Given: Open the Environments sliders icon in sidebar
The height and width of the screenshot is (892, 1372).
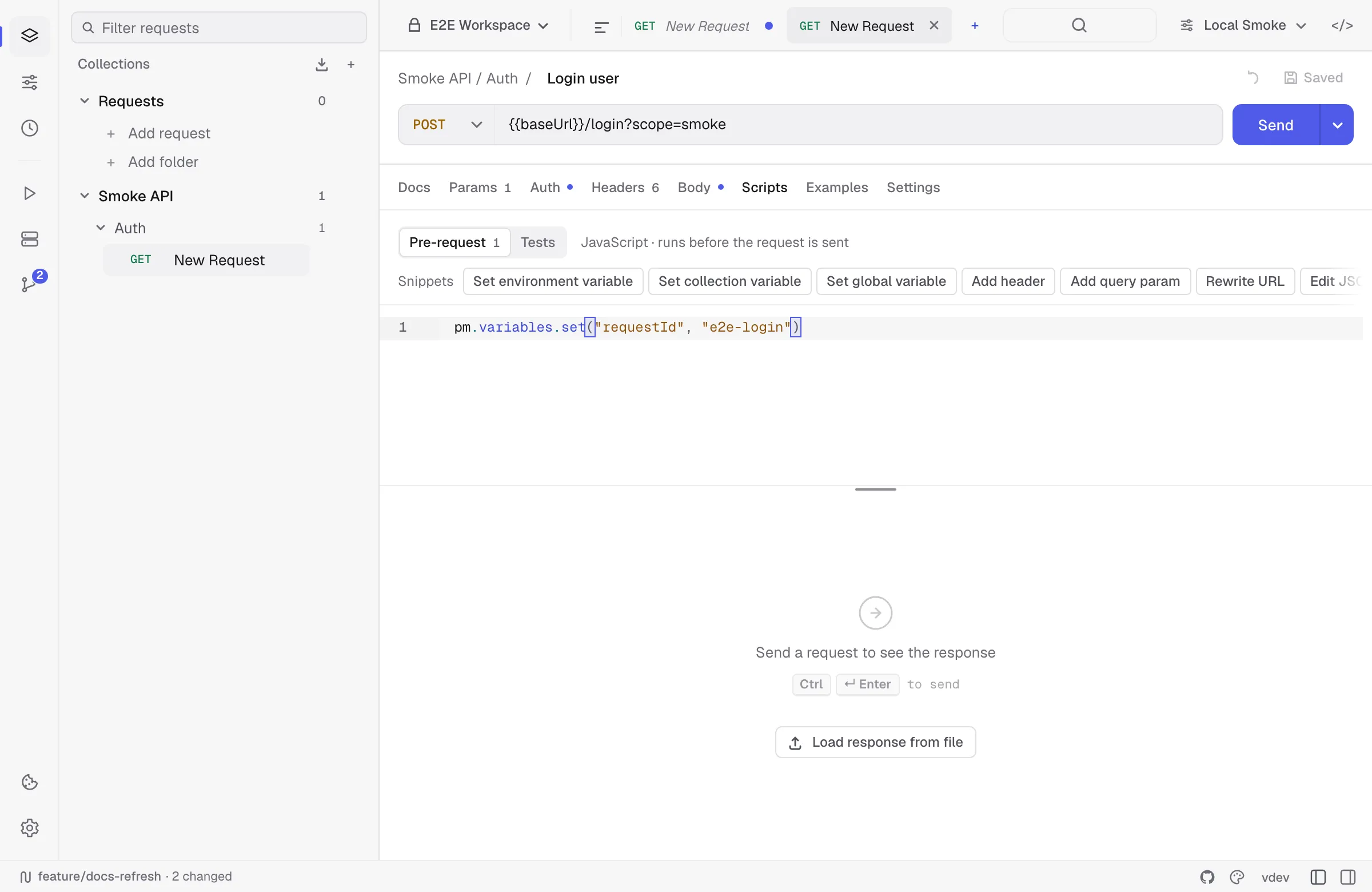Looking at the screenshot, I should coord(29,82).
